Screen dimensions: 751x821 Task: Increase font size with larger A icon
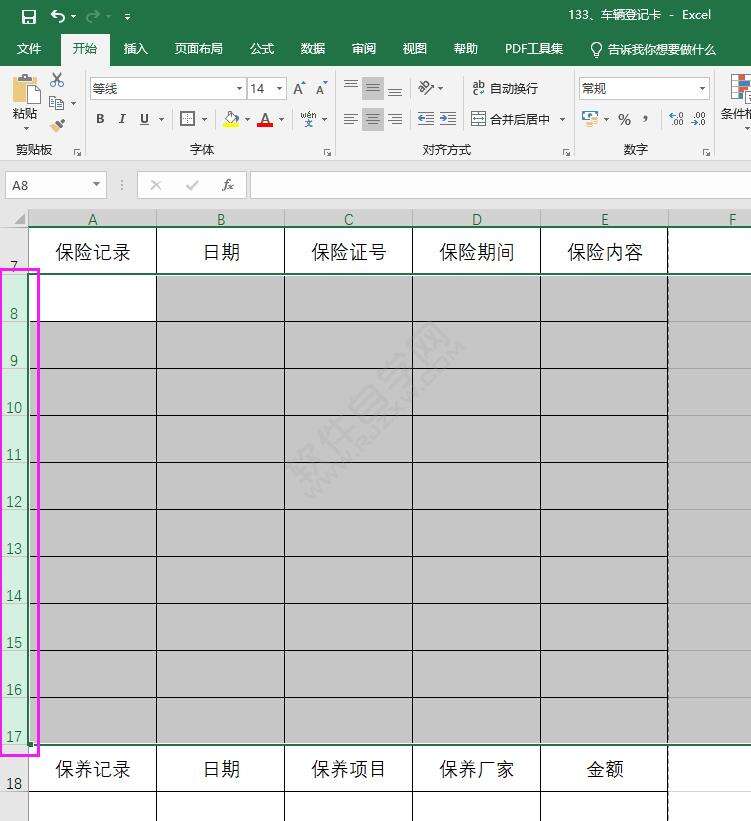299,88
